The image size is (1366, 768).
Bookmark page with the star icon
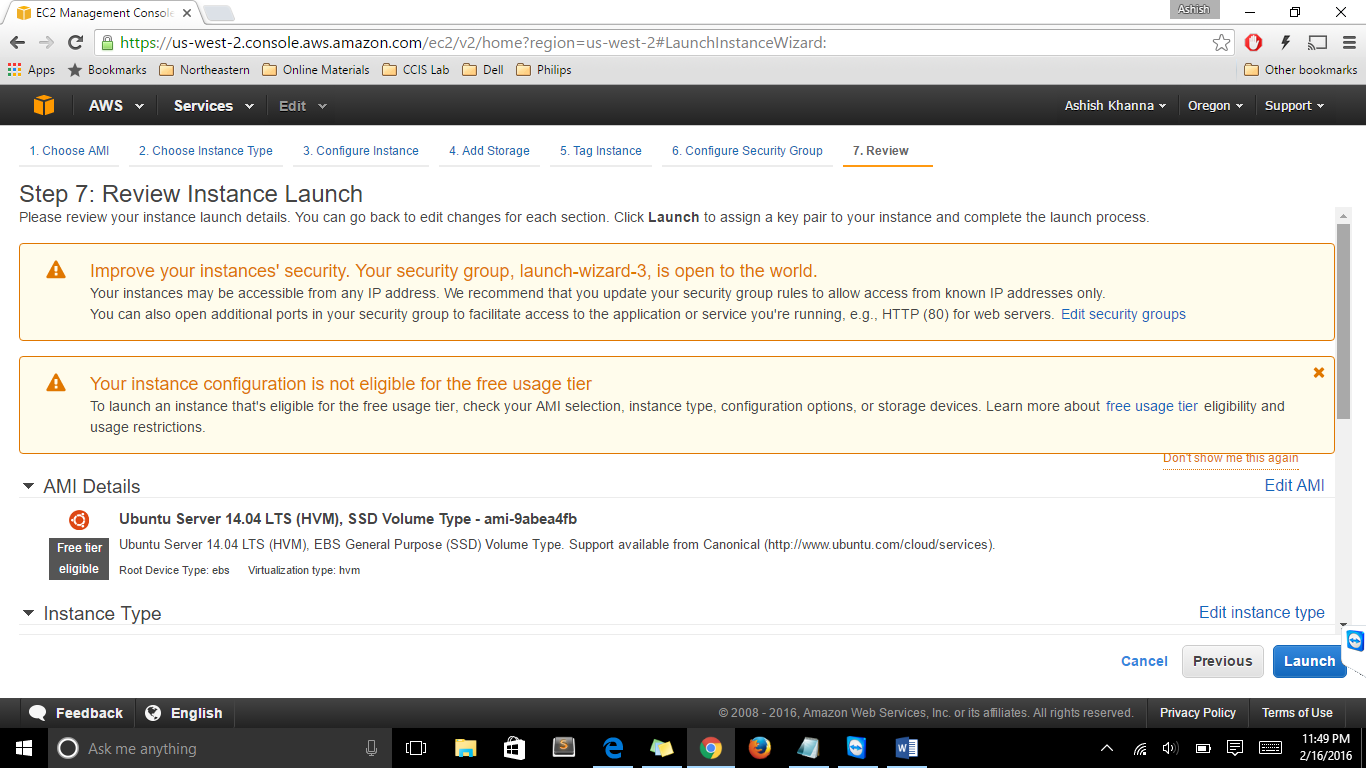[1221, 43]
